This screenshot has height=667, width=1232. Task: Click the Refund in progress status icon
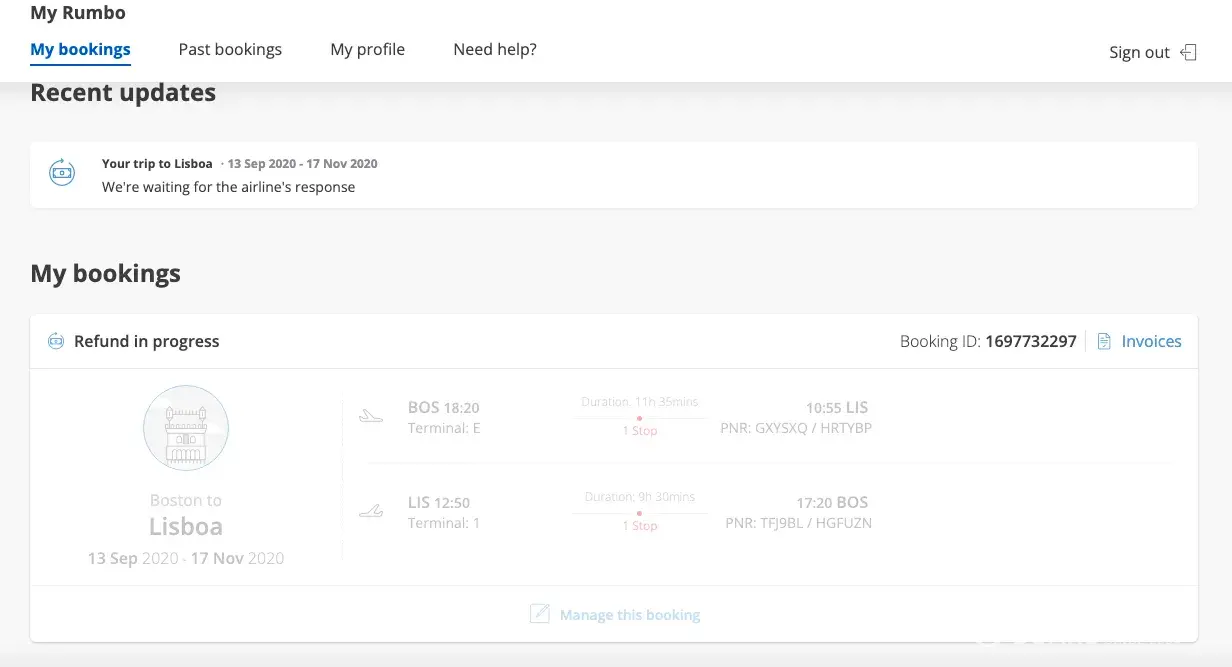[56, 342]
